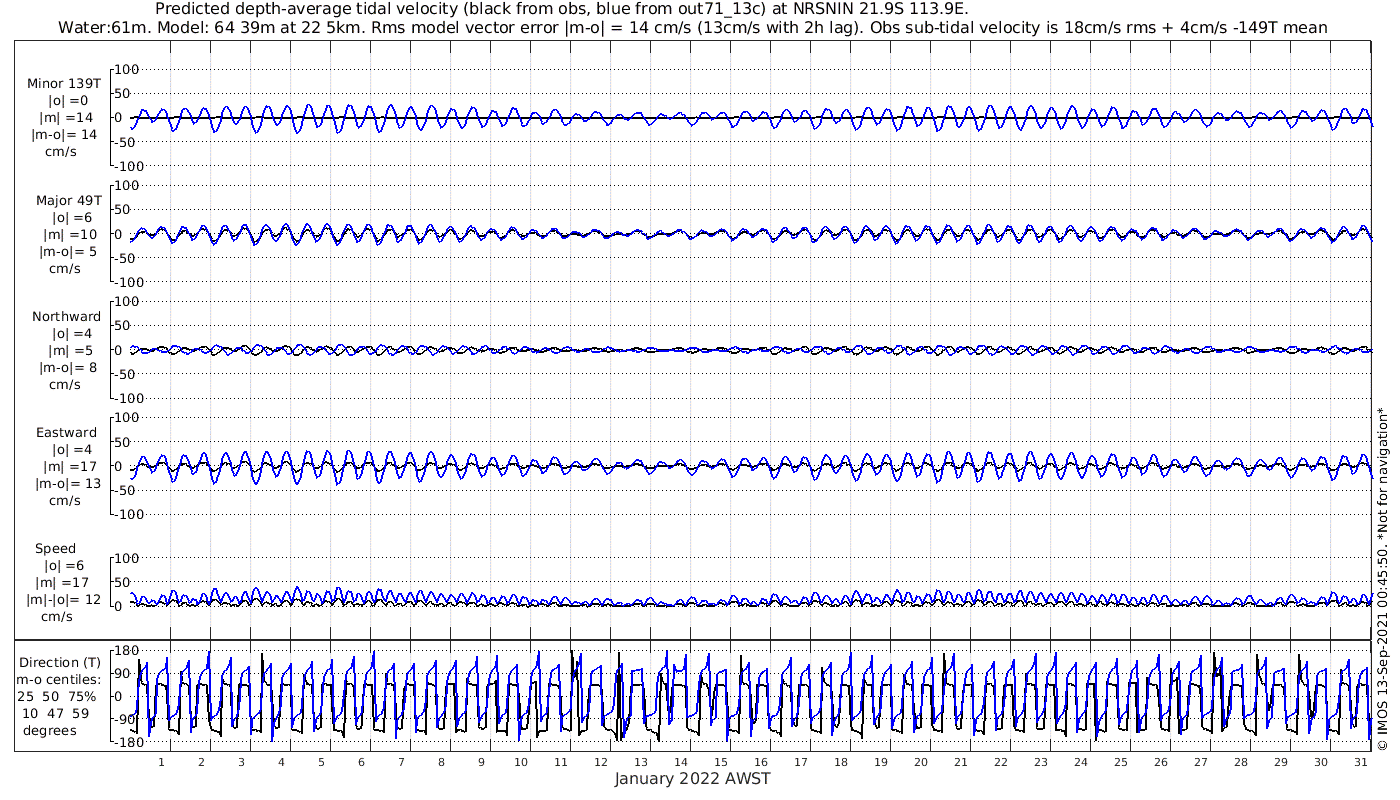This screenshot has height=800, width=1400.
Task: Select "|m-o|= 14" beside the Minor panel
Action: [x=64, y=135]
